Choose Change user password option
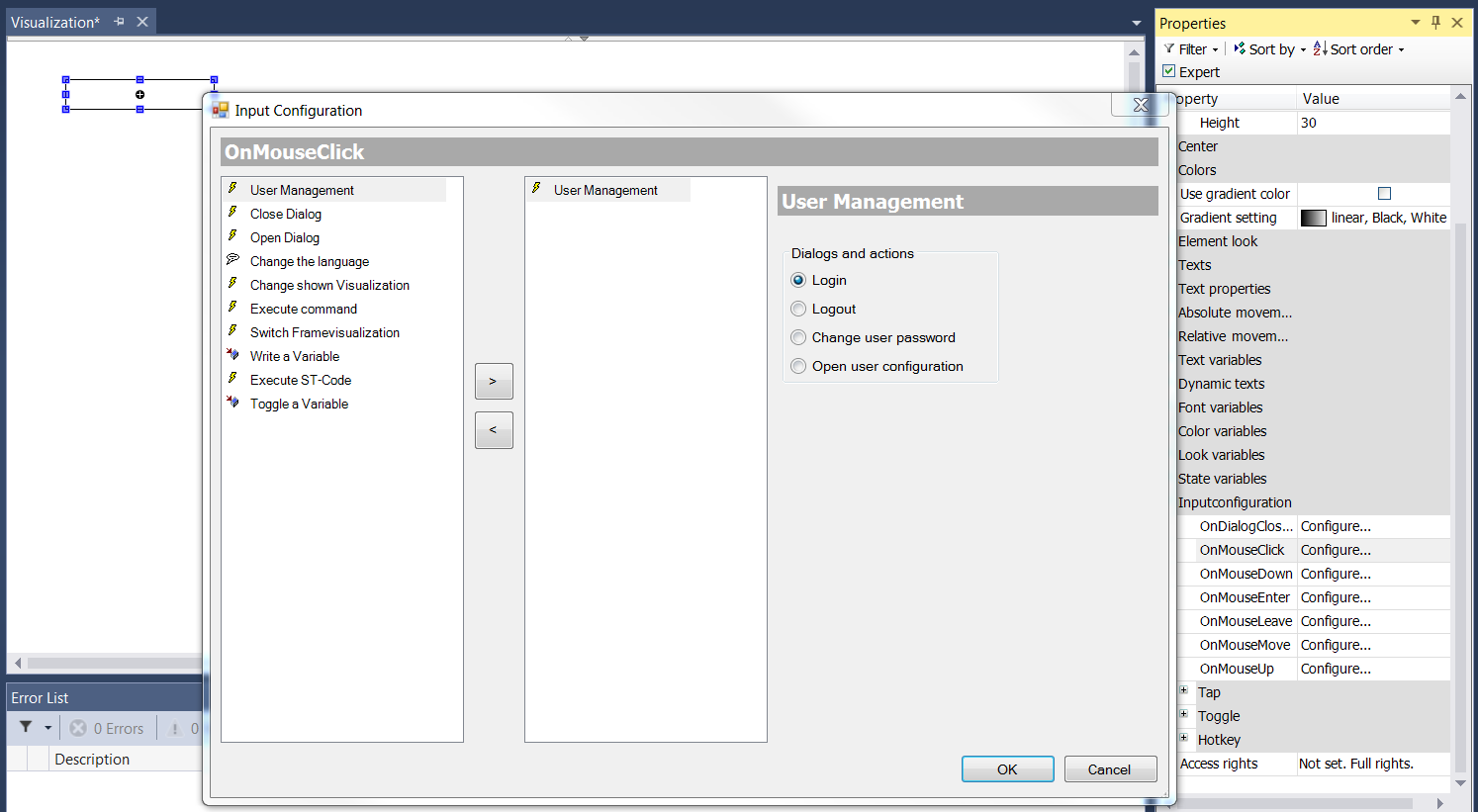The width and height of the screenshot is (1478, 812). (798, 337)
